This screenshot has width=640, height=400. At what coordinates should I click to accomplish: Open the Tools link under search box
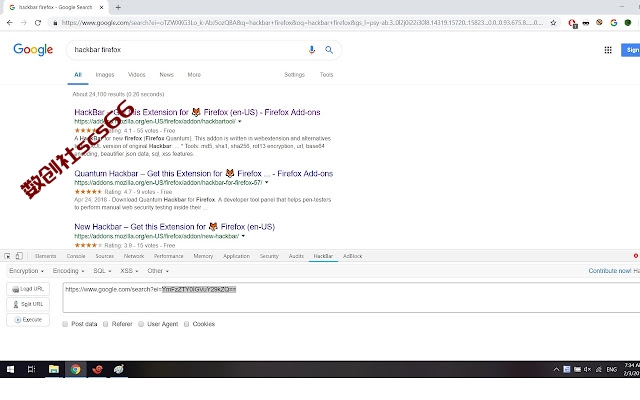pyautogui.click(x=327, y=75)
